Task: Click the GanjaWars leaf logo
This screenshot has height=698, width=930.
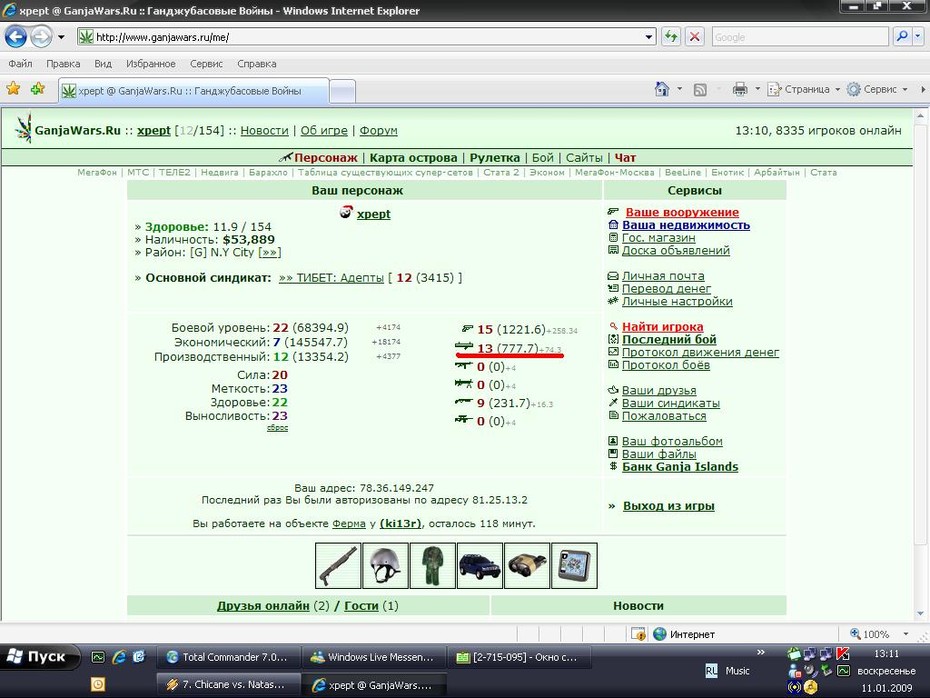Action: (x=23, y=128)
